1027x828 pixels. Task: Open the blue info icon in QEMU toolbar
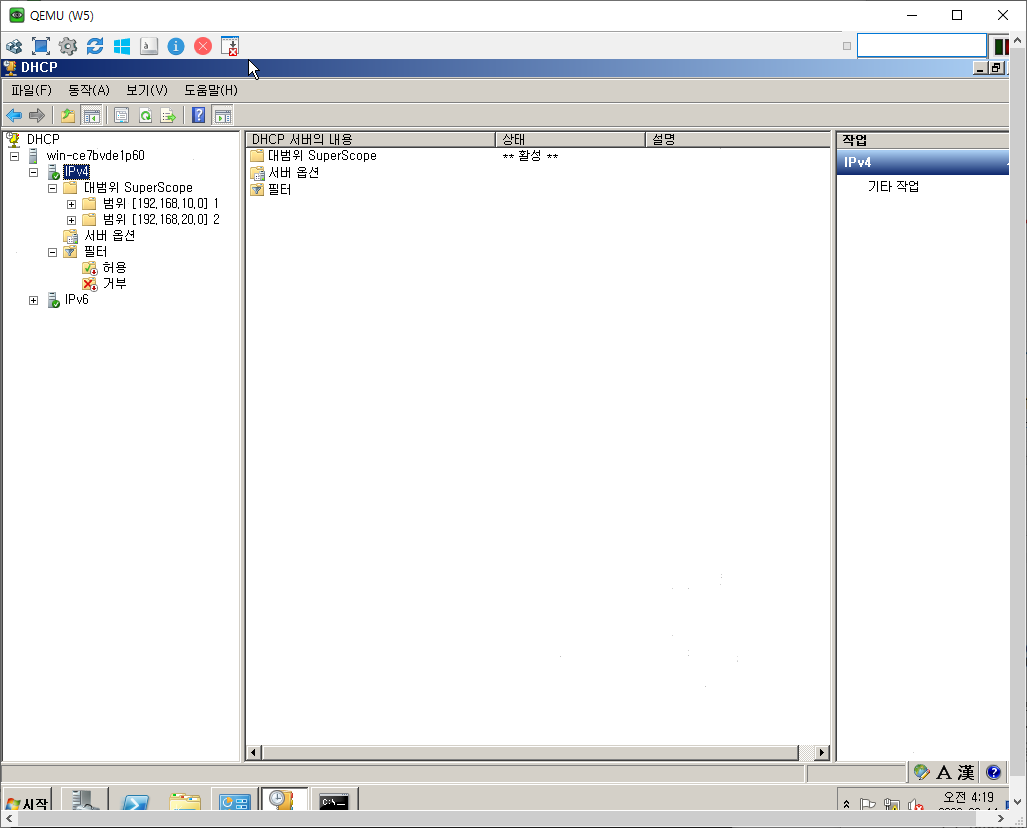coord(176,46)
